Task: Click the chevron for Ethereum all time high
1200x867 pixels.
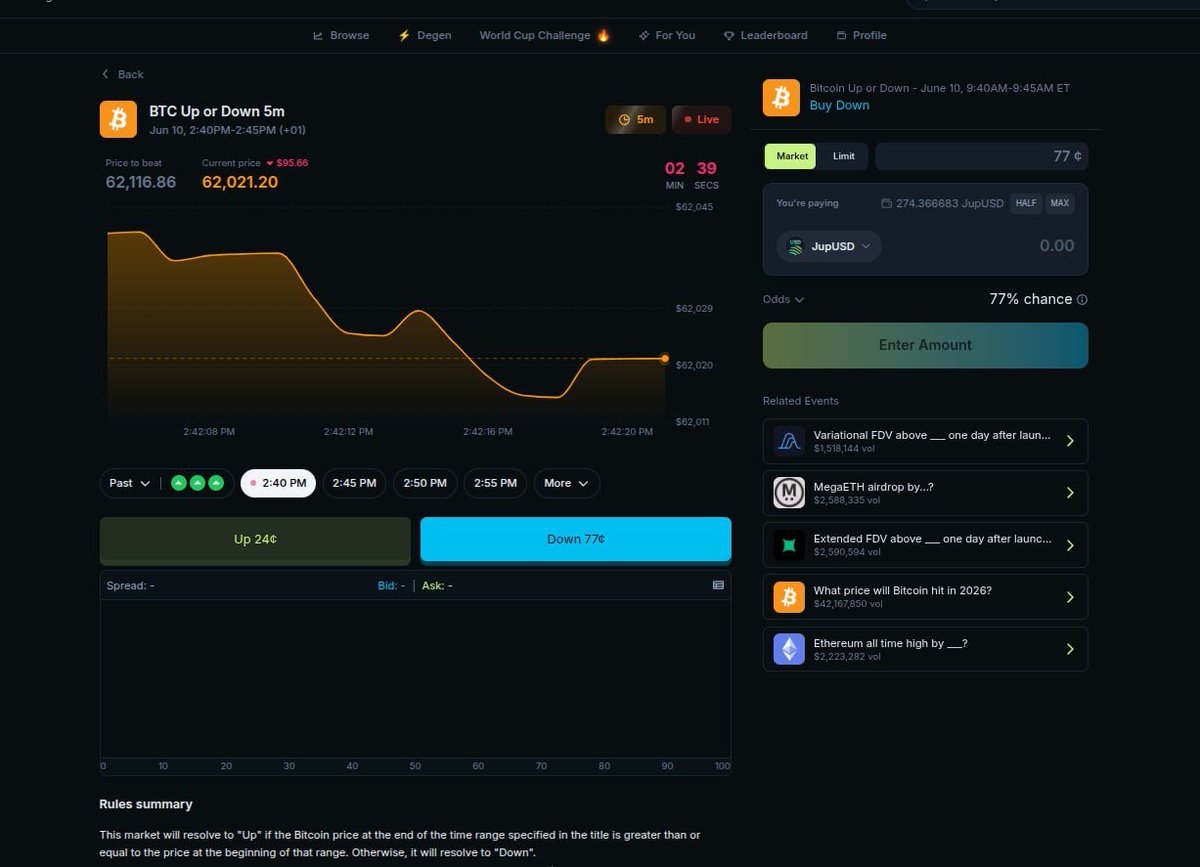Action: [1070, 649]
